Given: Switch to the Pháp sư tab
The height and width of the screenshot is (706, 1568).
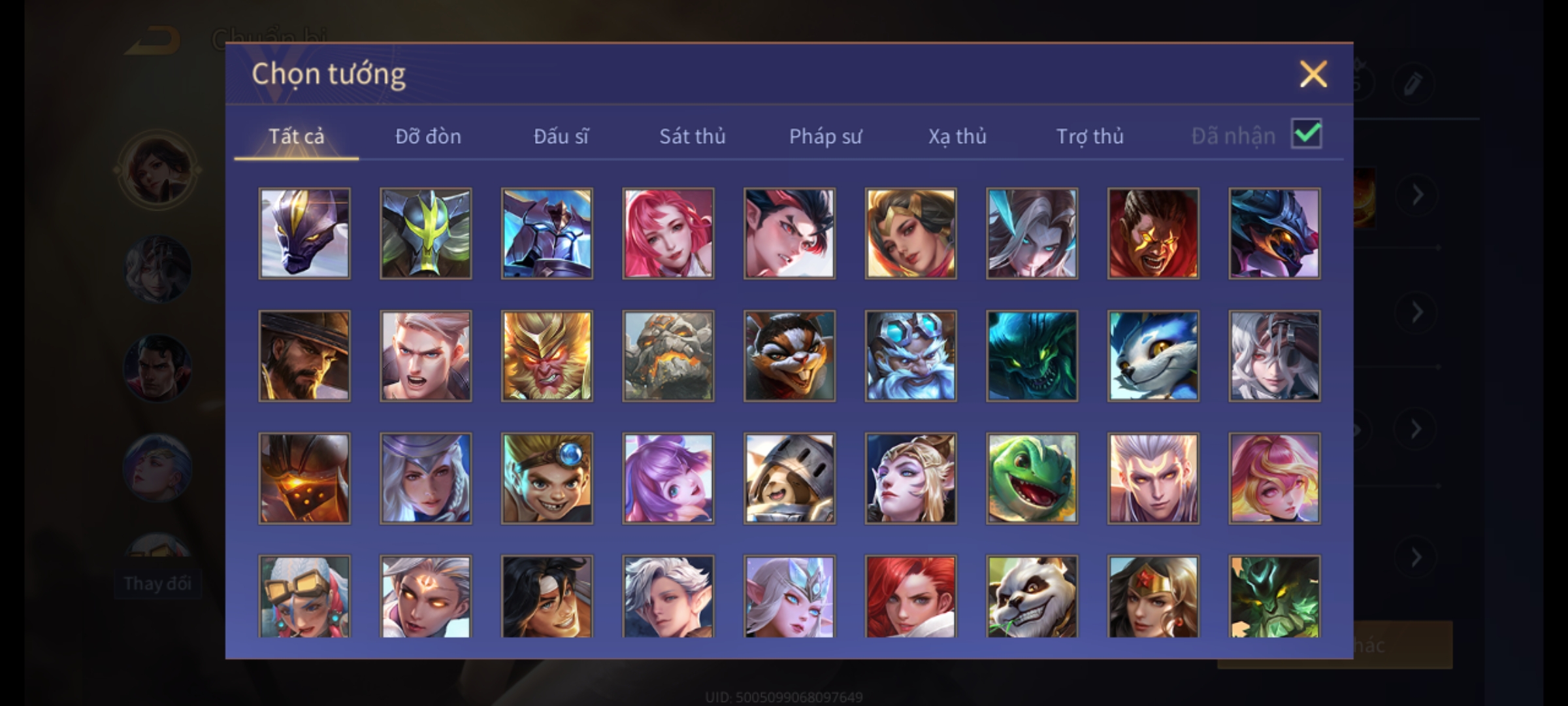Looking at the screenshot, I should (825, 136).
